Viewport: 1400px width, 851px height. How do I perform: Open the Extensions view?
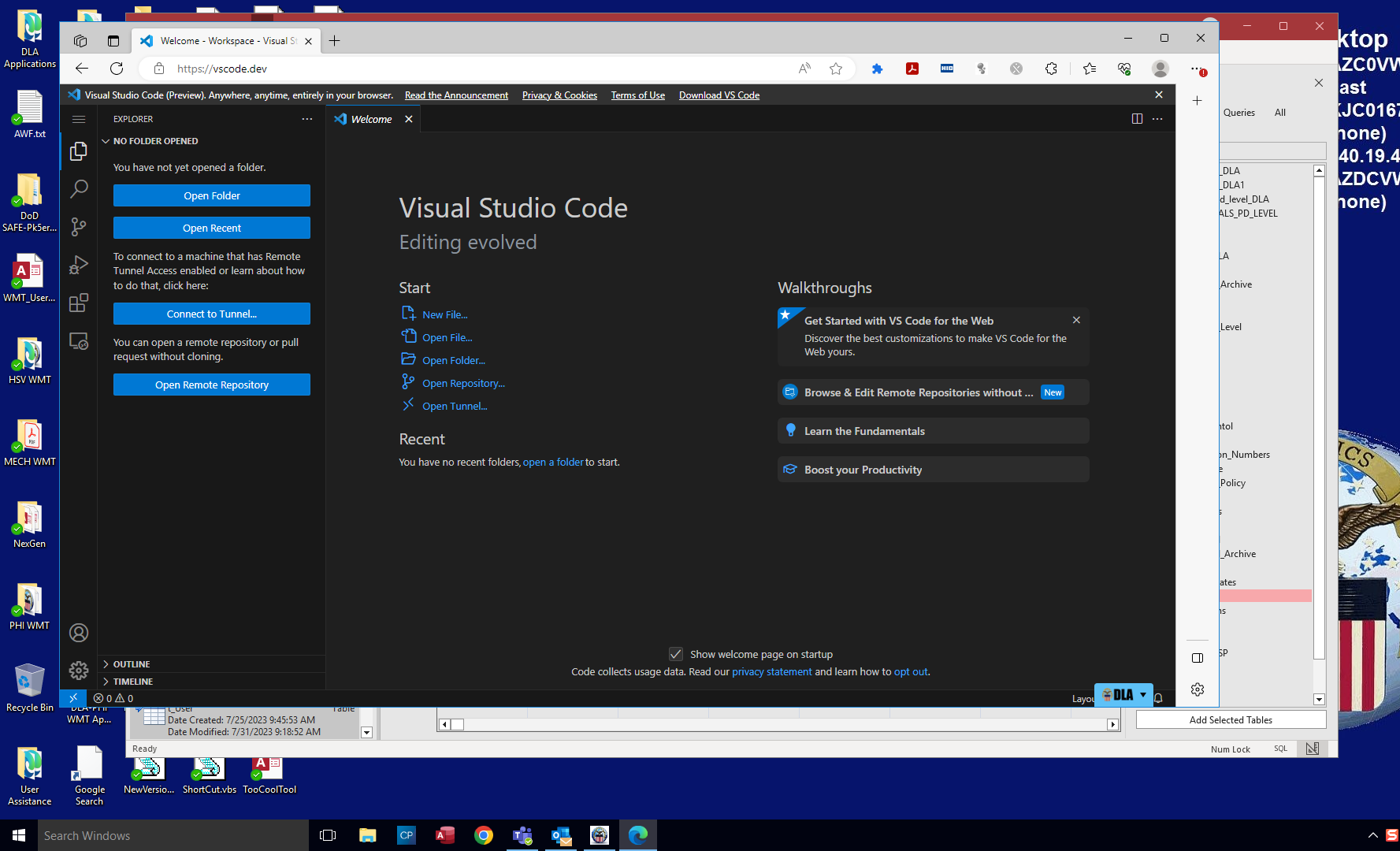tap(78, 303)
